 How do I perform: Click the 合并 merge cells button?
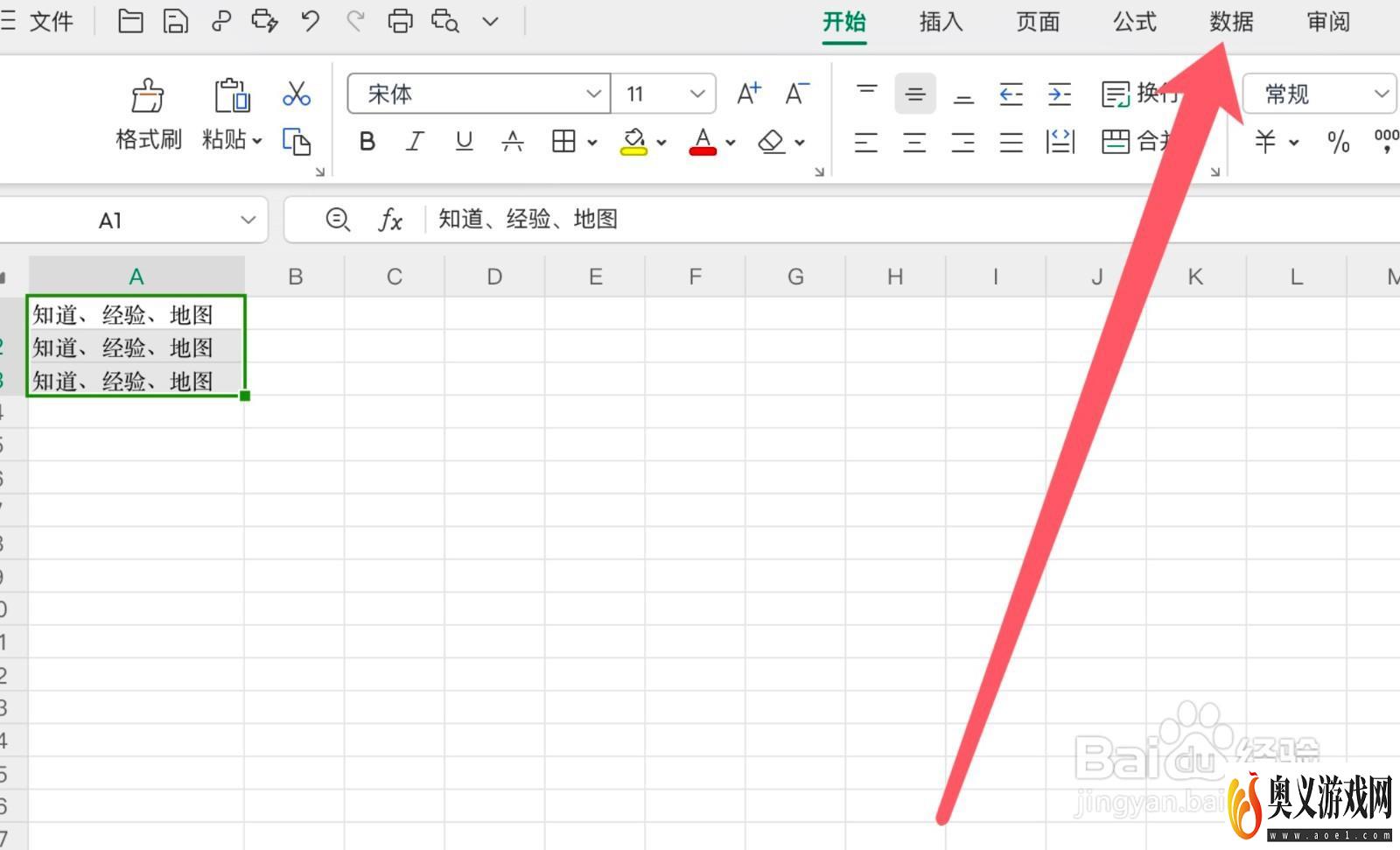point(1137,141)
